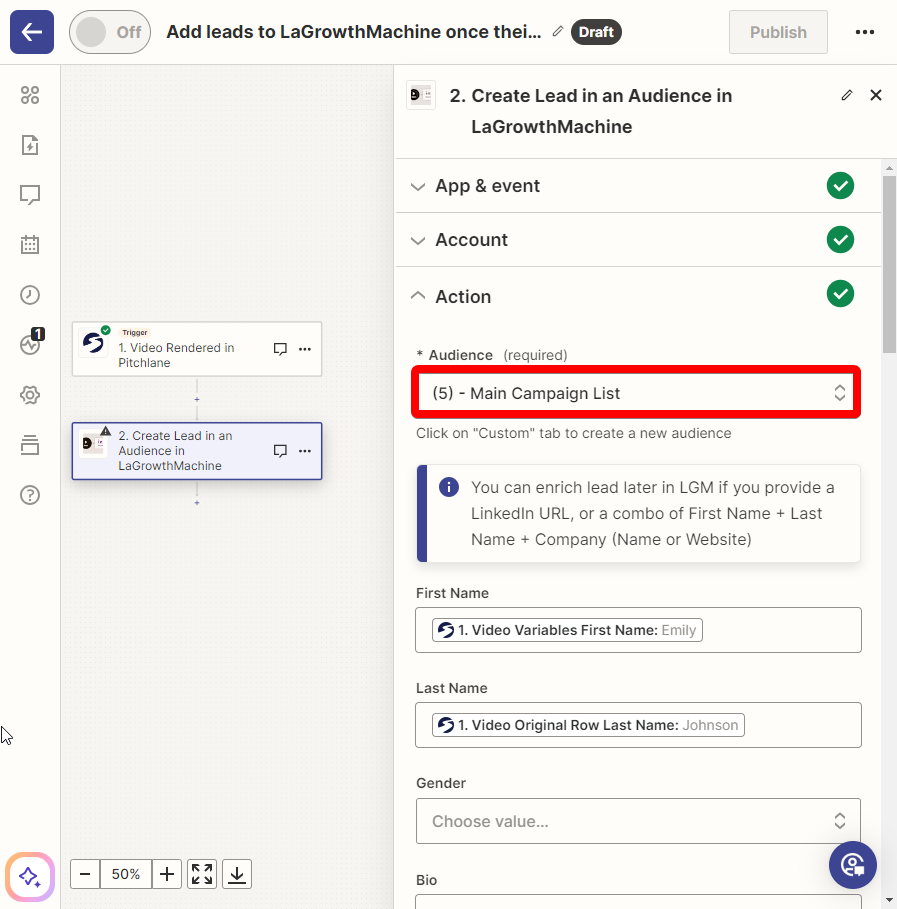Select the Video Rendered in Pitchlane trigger step
The width and height of the screenshot is (897, 909).
click(x=197, y=349)
